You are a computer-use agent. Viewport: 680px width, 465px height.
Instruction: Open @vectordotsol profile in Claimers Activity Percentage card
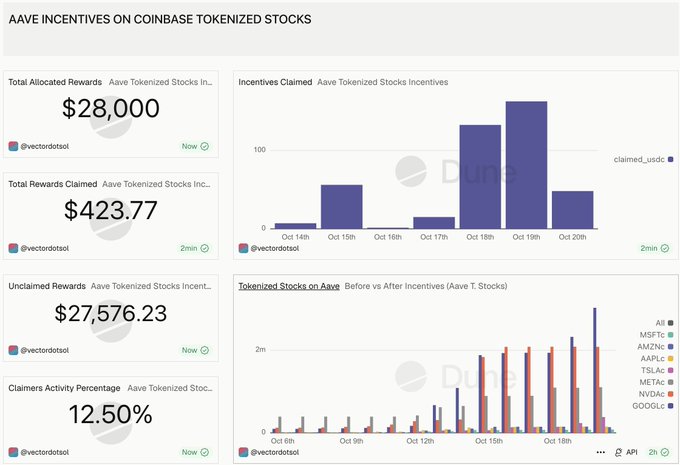(45, 452)
